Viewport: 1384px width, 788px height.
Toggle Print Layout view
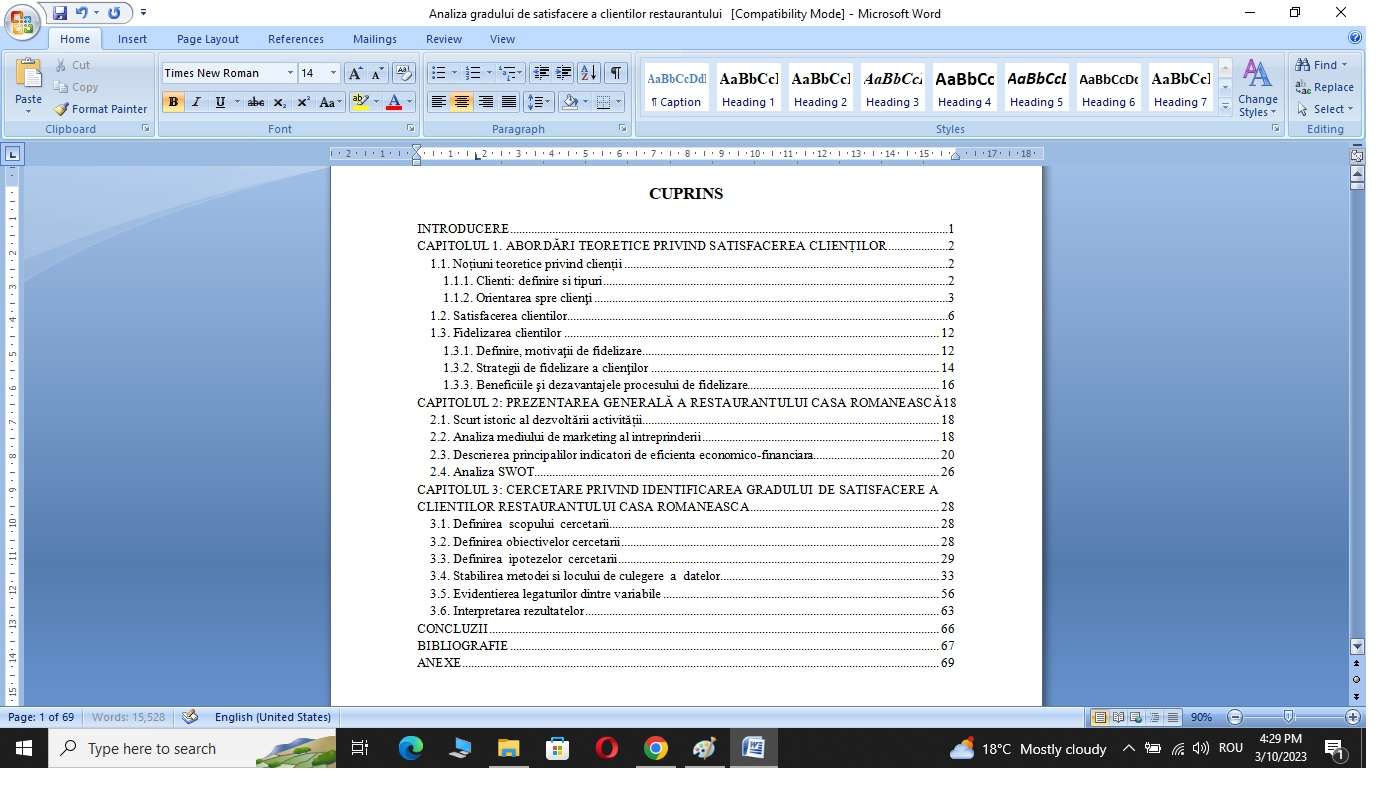coord(1100,717)
